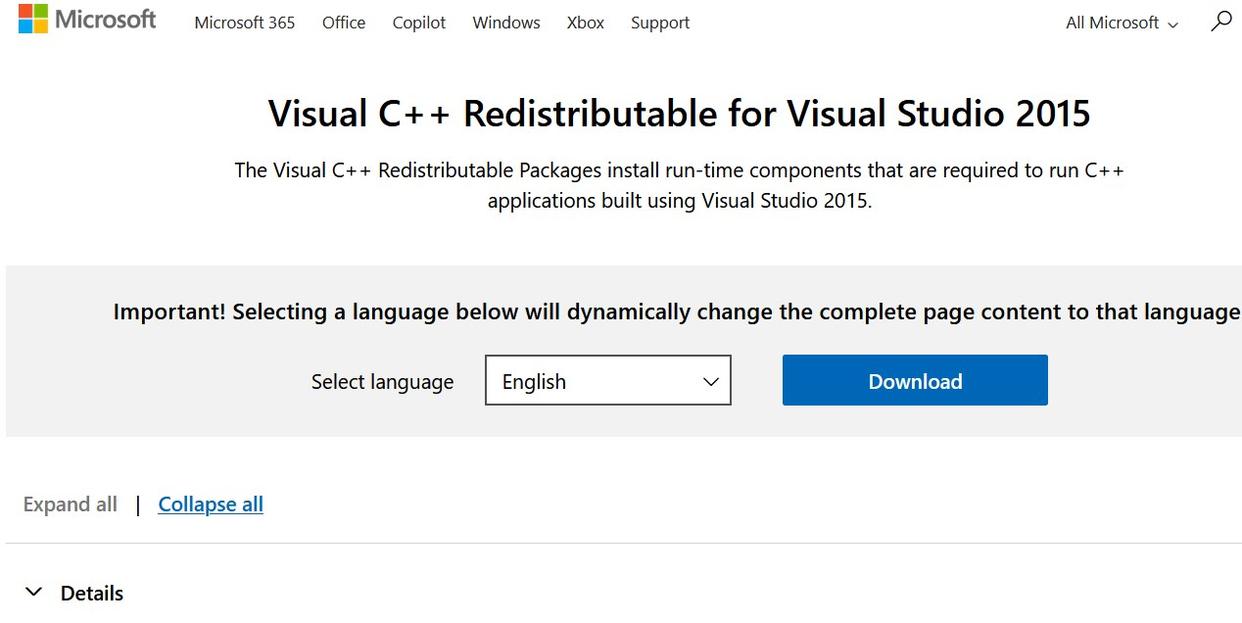Image resolution: width=1242 pixels, height=623 pixels.
Task: Click the page title Visual C++ Redistributable
Action: [679, 113]
